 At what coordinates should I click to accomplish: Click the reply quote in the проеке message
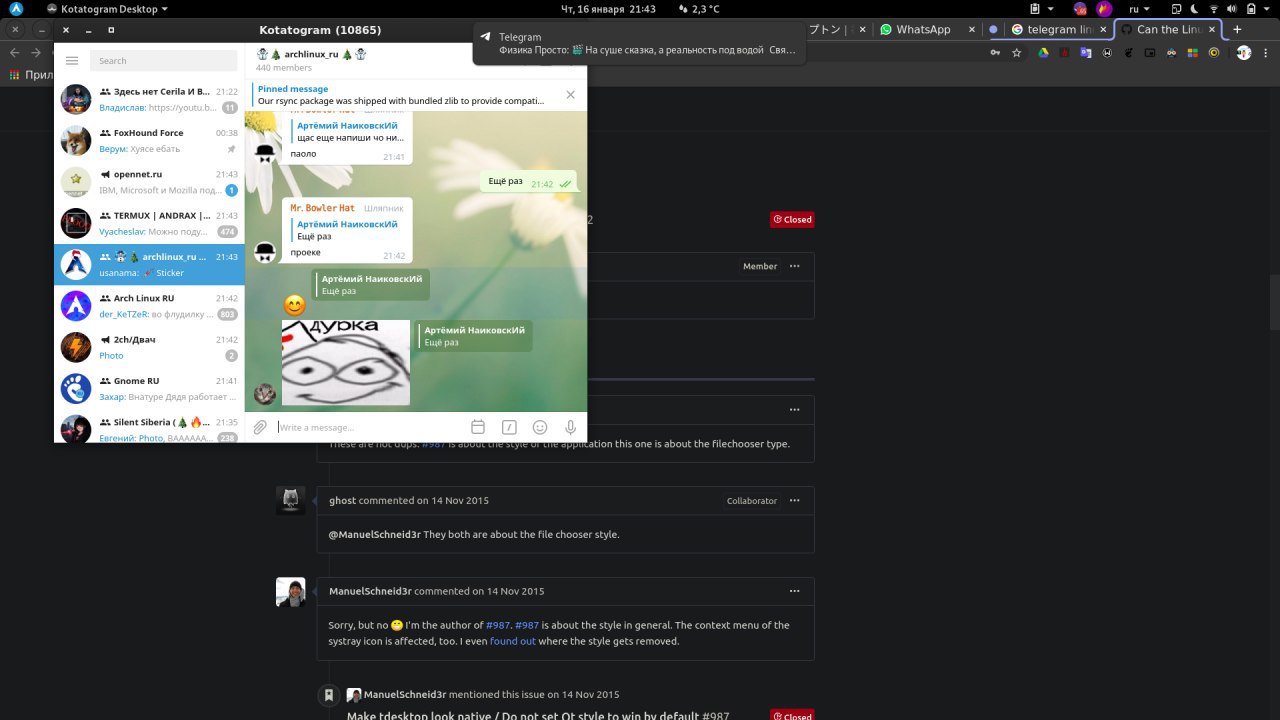tap(347, 230)
